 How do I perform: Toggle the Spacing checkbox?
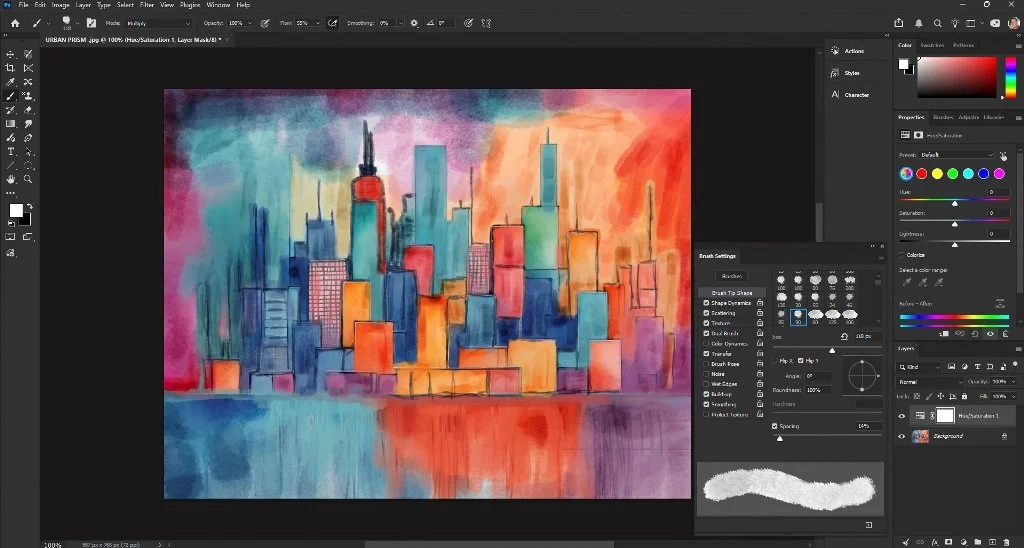pos(775,426)
